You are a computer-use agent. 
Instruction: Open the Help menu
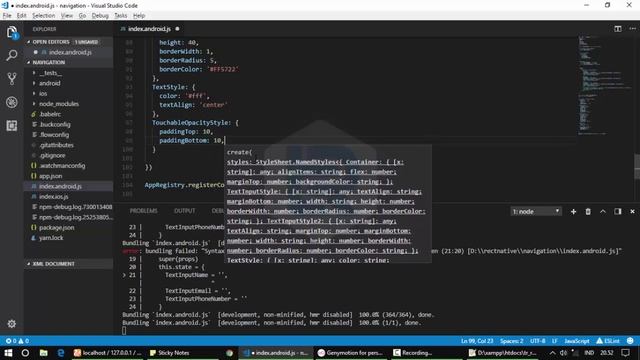click(x=139, y=16)
